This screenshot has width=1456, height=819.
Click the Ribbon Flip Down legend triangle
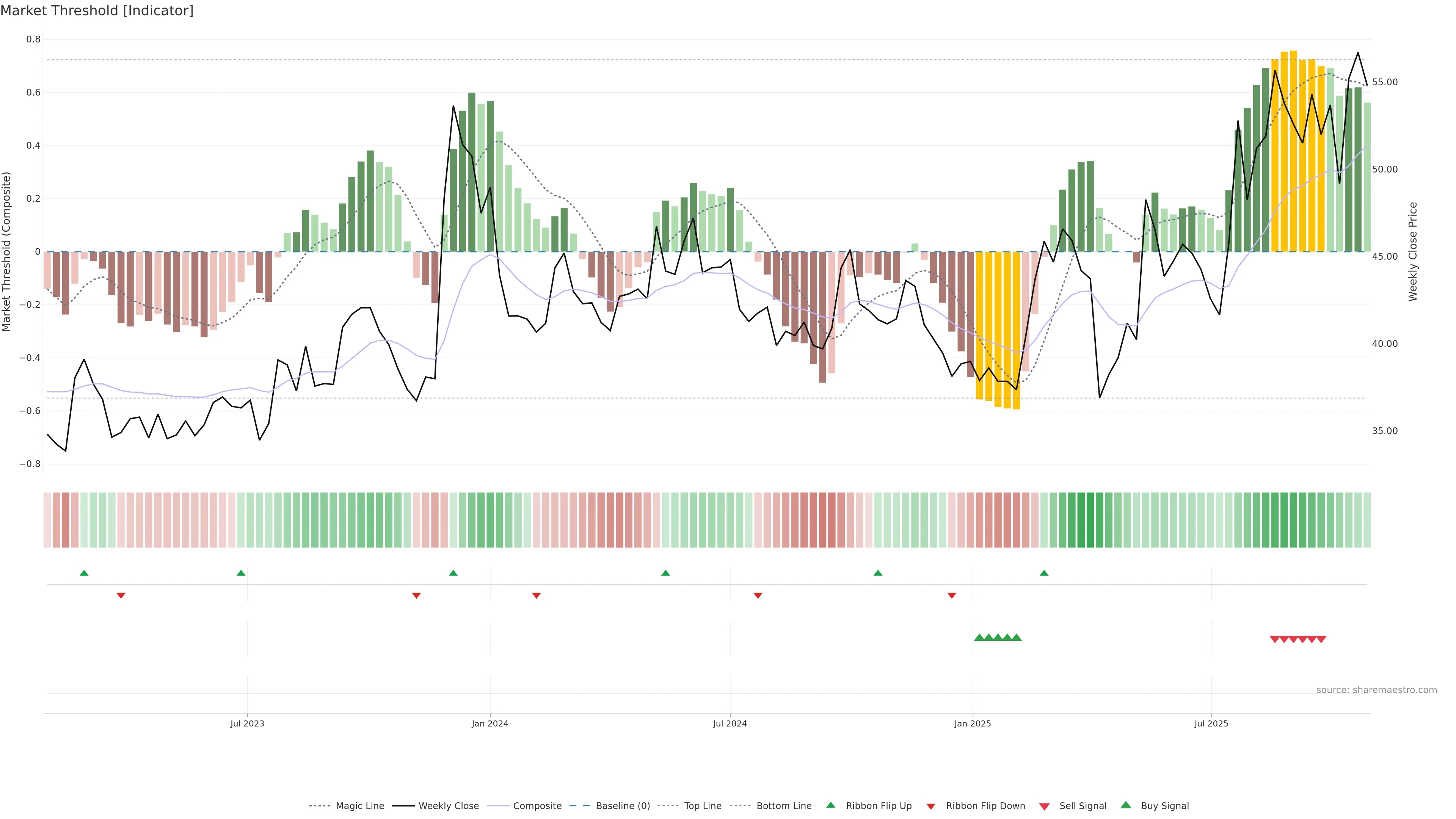click(x=931, y=806)
